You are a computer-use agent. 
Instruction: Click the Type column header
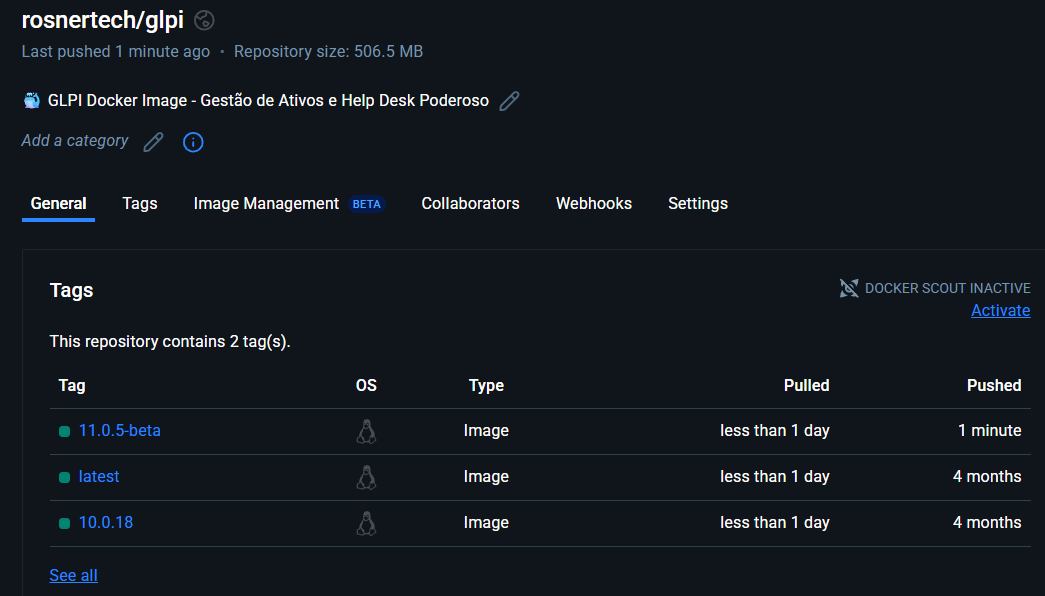(487, 385)
